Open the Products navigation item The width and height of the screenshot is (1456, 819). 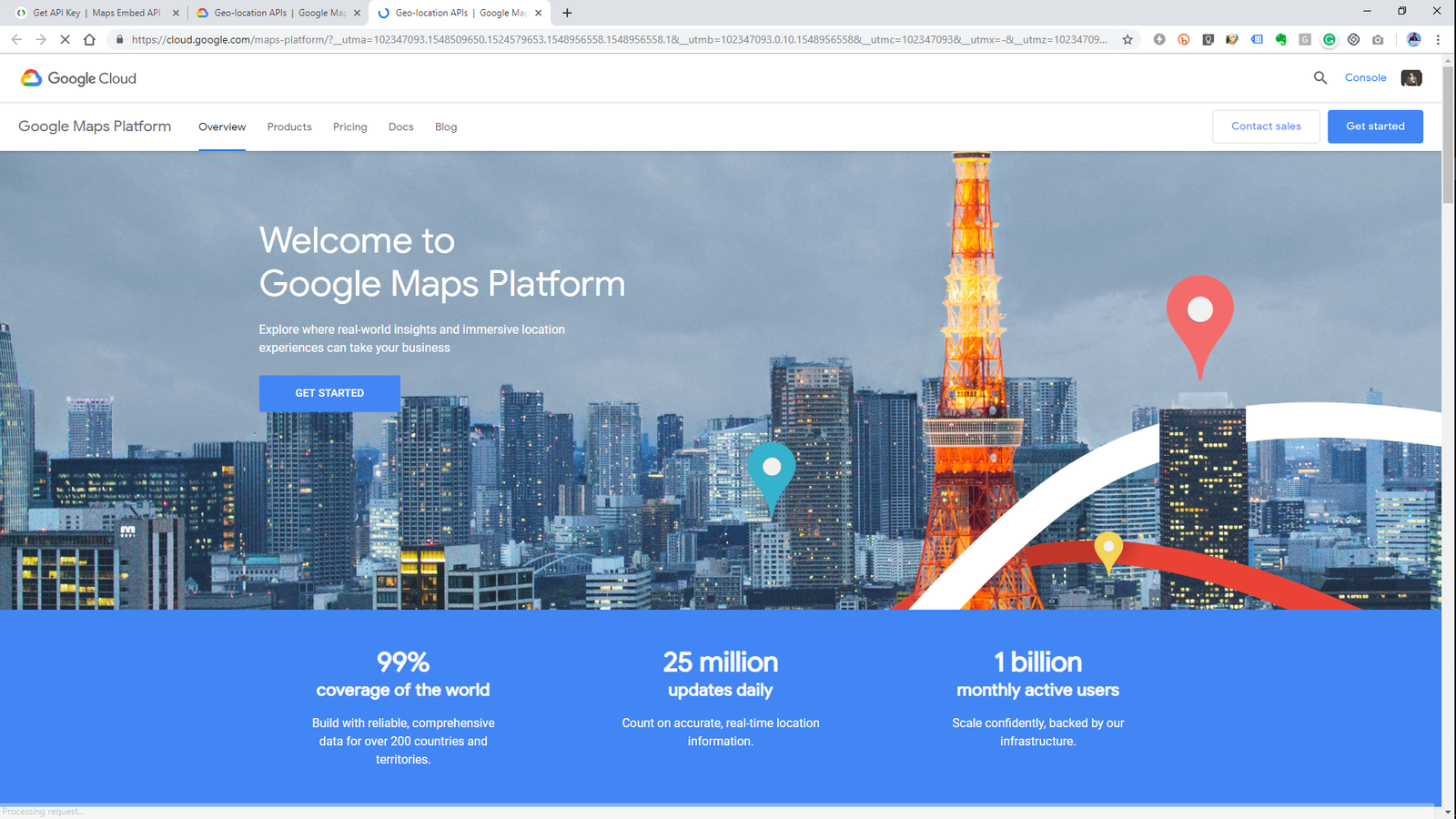(289, 127)
